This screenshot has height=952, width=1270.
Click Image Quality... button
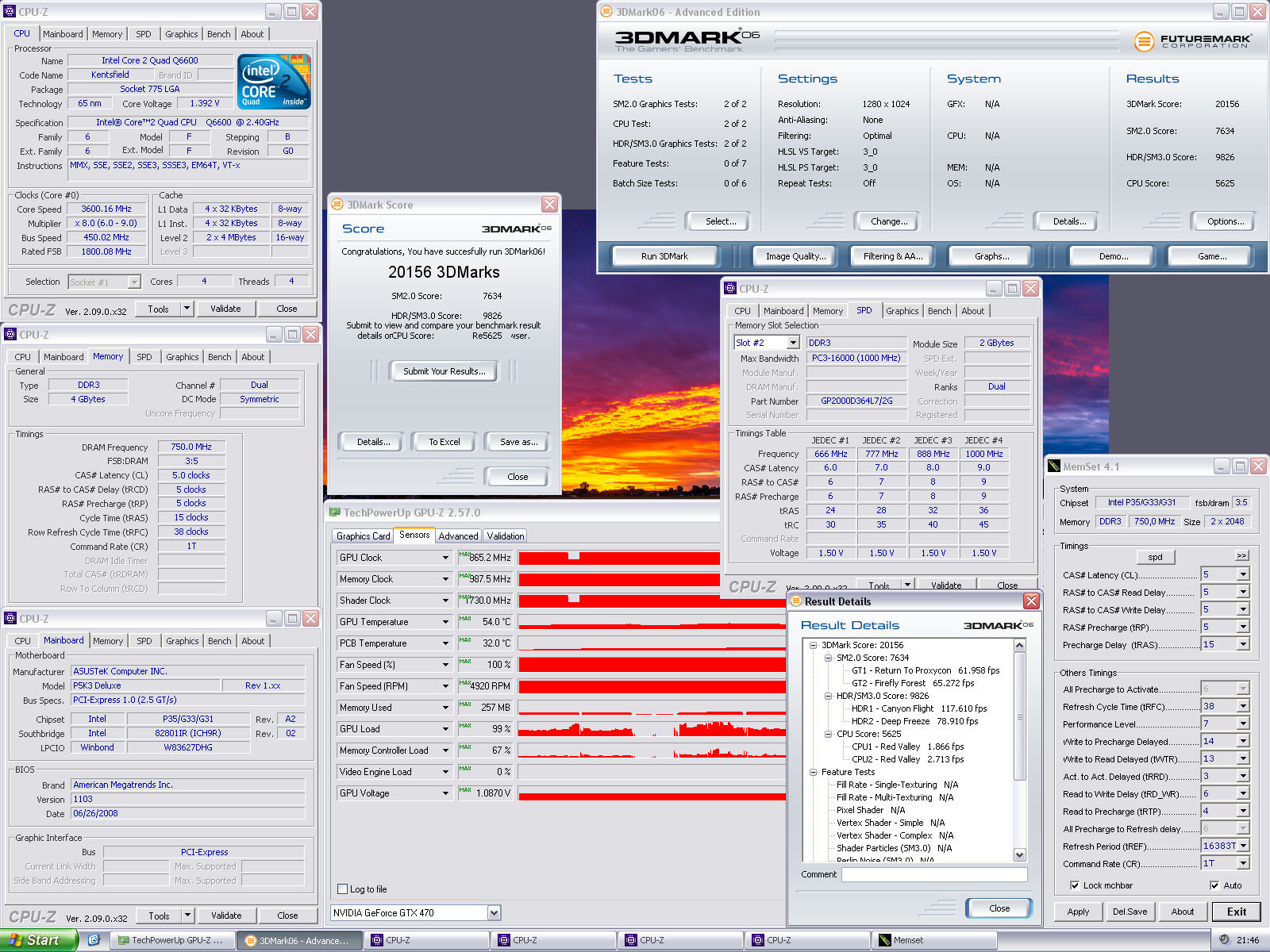point(795,256)
